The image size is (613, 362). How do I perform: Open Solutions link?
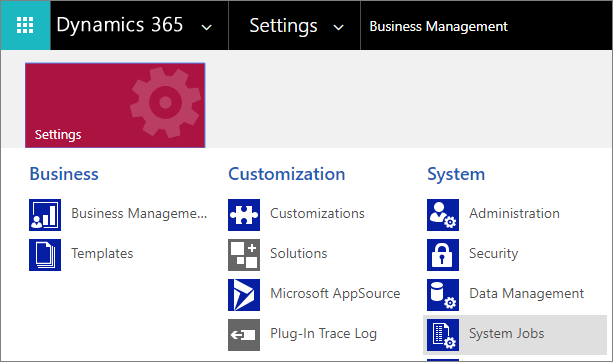[299, 253]
